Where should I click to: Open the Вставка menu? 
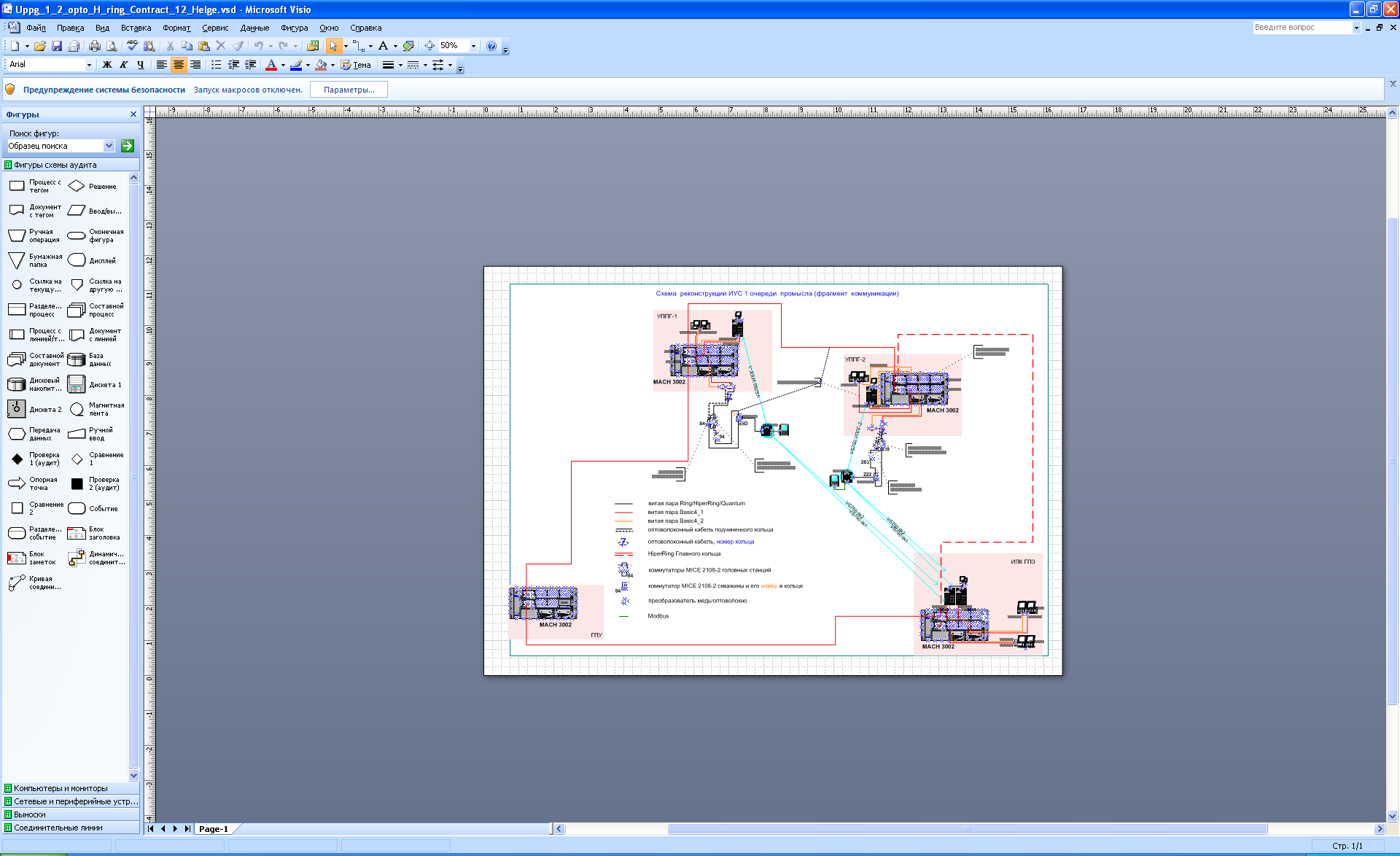click(x=136, y=28)
